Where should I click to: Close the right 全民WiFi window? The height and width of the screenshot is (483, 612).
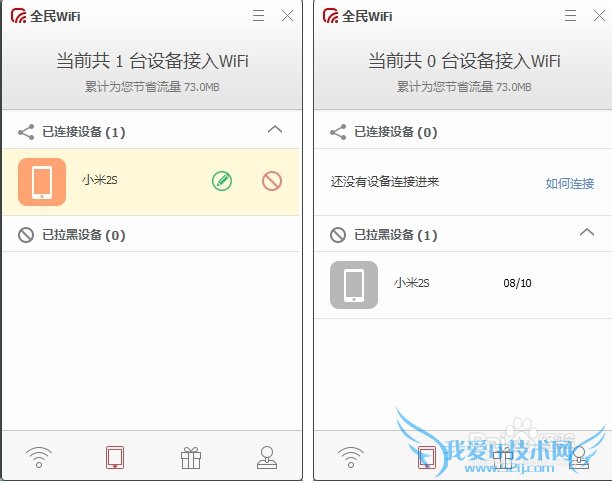pyautogui.click(x=599, y=16)
